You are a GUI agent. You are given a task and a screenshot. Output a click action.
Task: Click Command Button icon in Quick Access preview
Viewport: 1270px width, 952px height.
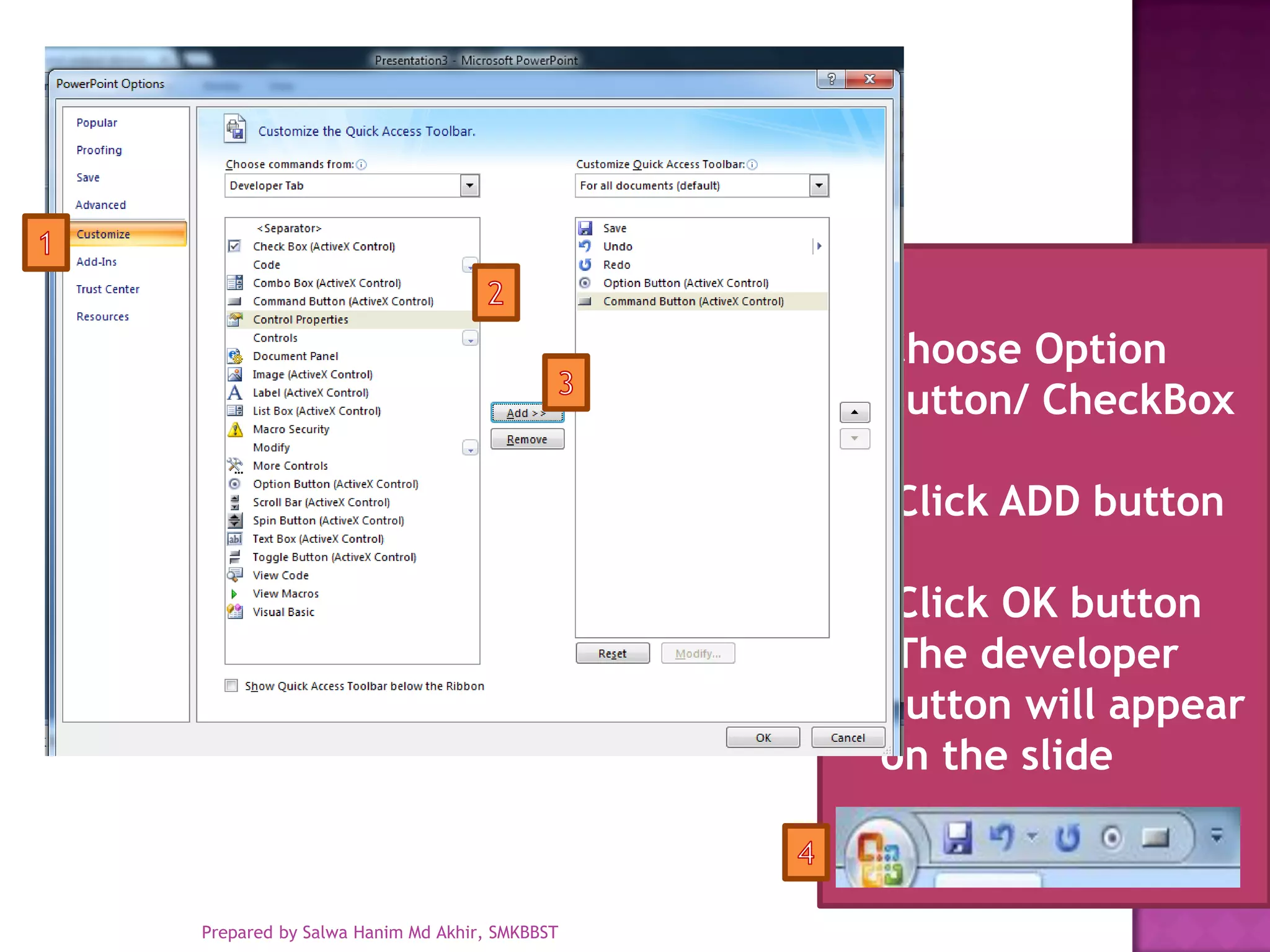[1155, 838]
